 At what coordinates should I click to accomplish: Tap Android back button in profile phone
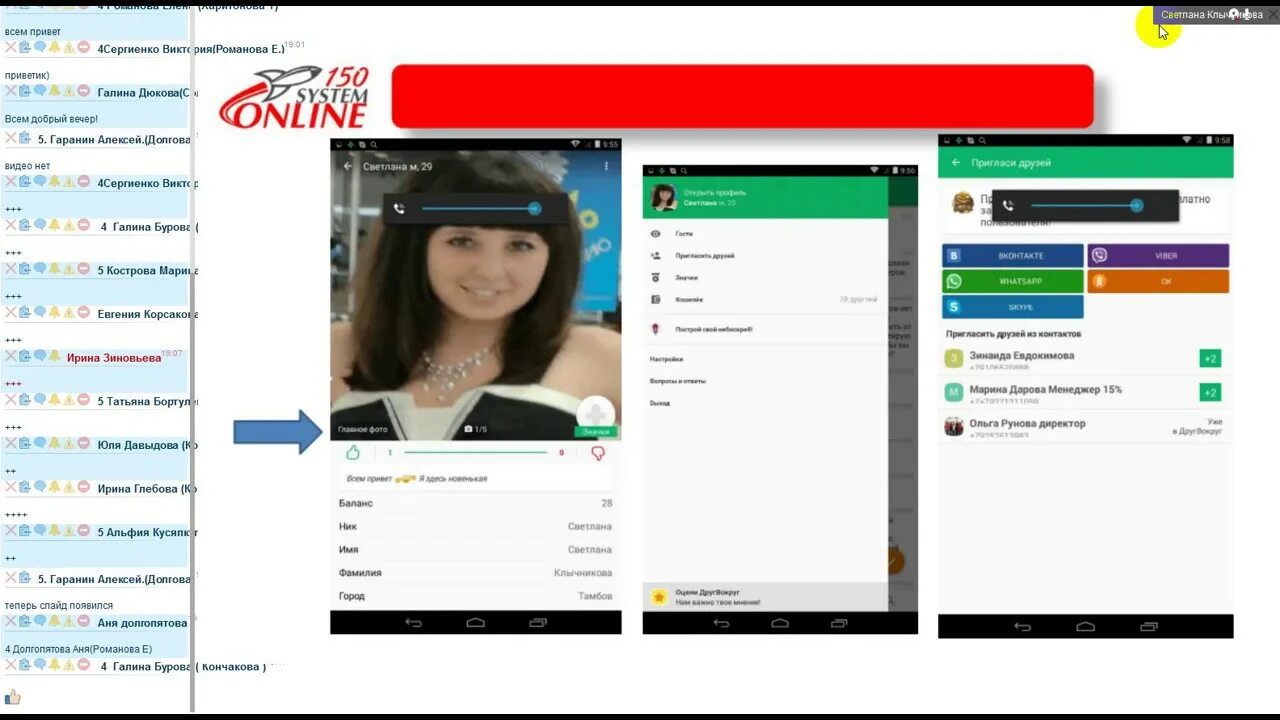413,623
